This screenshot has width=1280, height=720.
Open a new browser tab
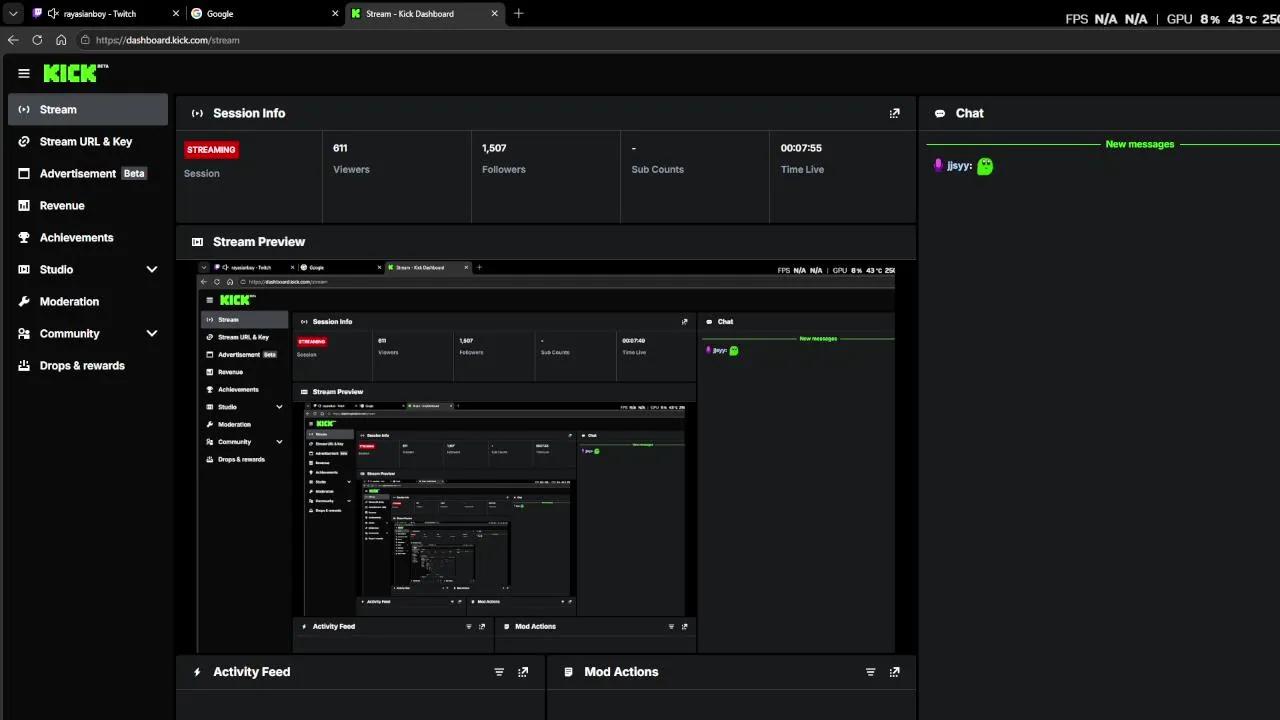518,14
